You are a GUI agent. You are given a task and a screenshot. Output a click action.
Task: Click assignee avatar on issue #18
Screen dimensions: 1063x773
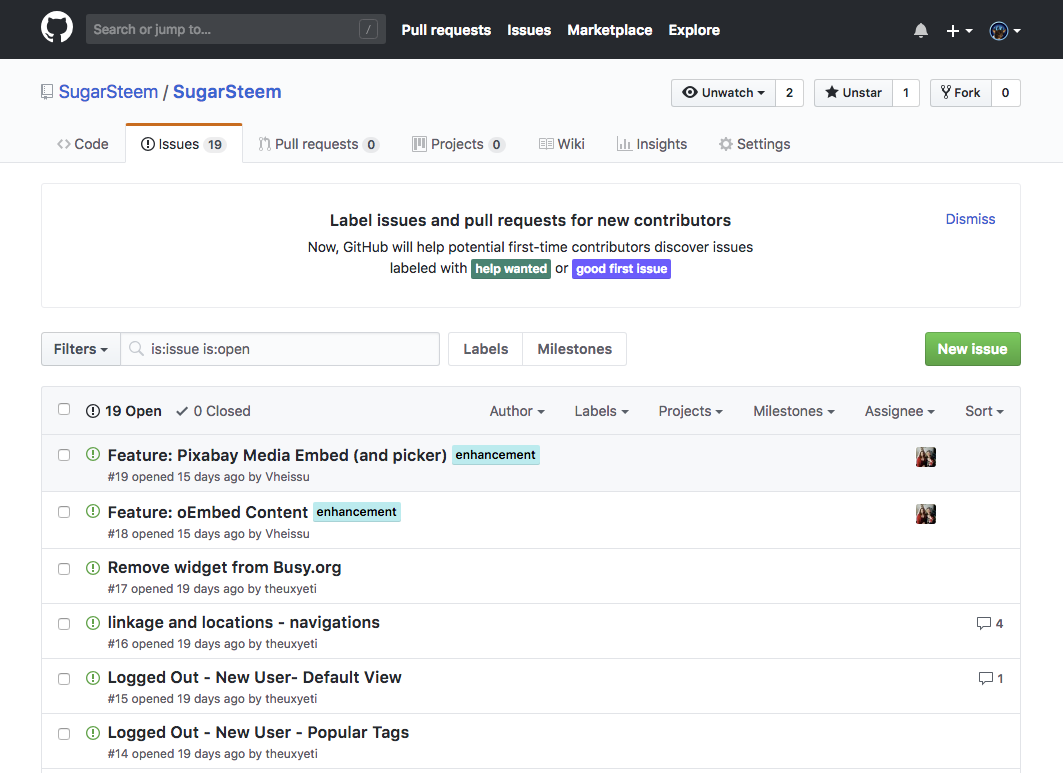[926, 514]
